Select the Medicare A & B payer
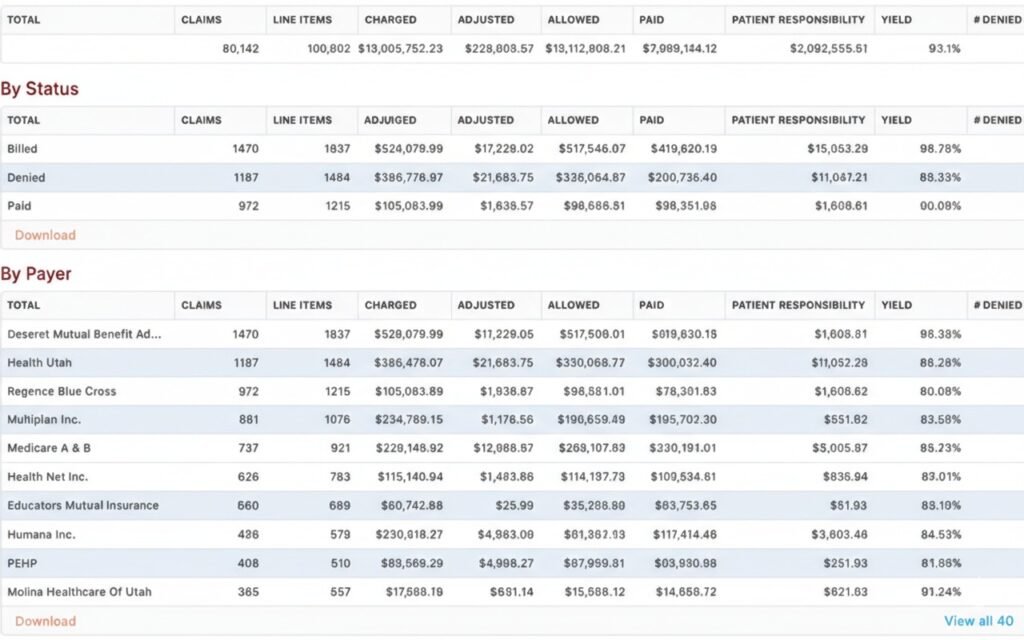 (x=49, y=449)
